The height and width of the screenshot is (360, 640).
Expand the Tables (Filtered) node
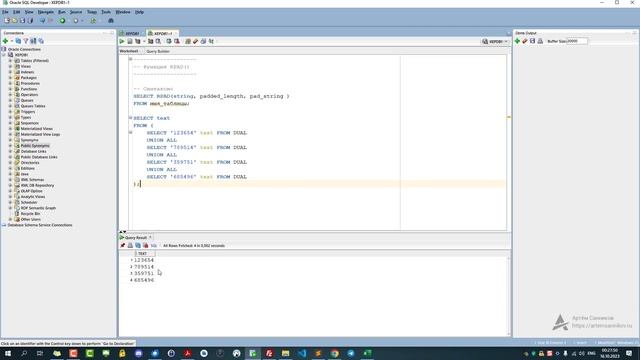coord(10,61)
